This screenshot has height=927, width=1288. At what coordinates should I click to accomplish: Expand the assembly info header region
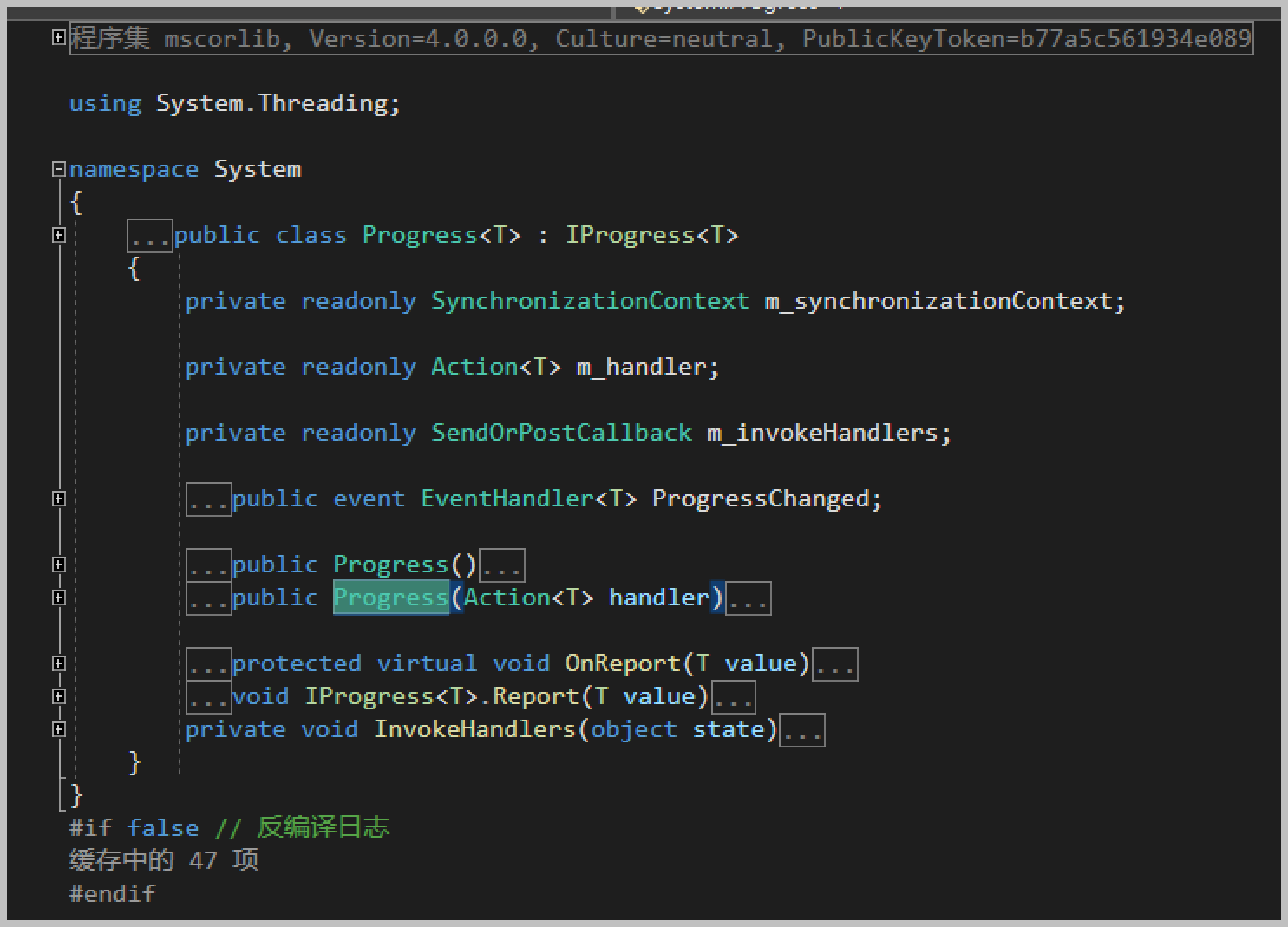click(x=58, y=37)
